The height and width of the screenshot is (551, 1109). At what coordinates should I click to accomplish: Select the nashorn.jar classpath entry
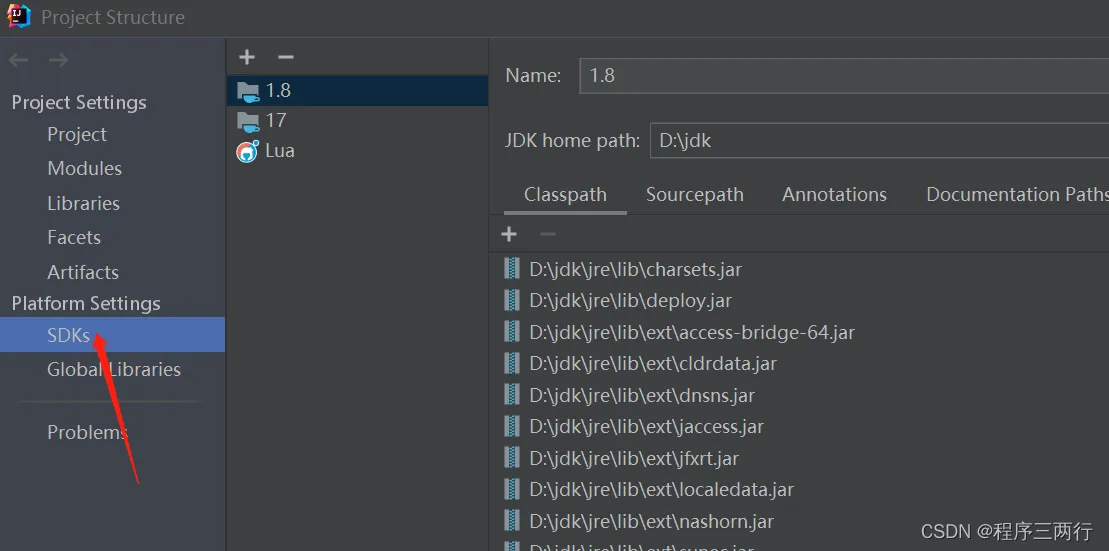click(651, 521)
